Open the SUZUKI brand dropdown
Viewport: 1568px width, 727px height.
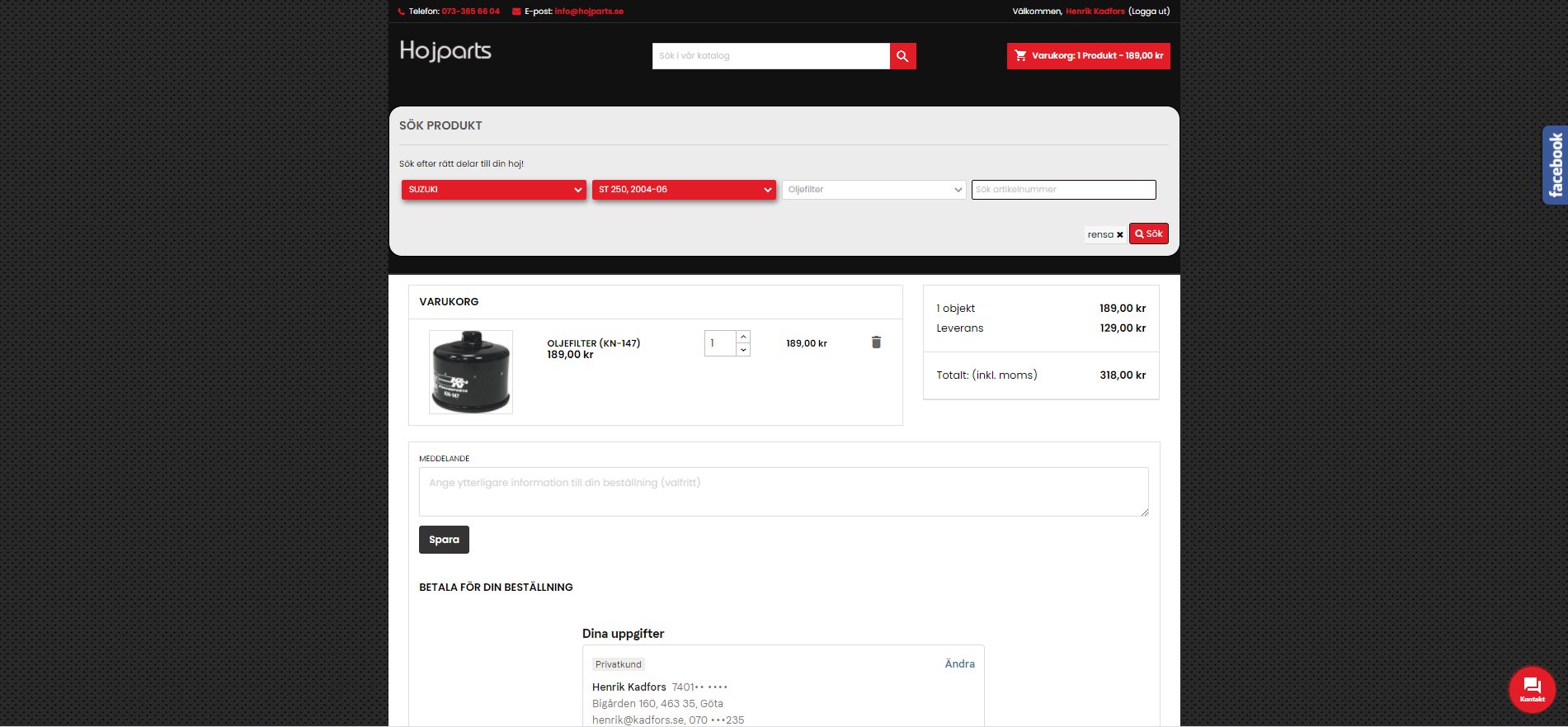494,190
